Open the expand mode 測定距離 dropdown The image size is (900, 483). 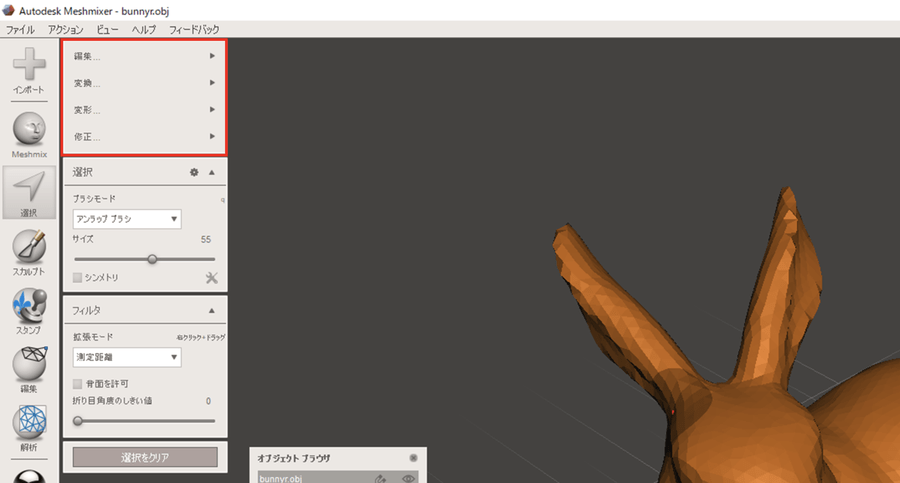127,357
